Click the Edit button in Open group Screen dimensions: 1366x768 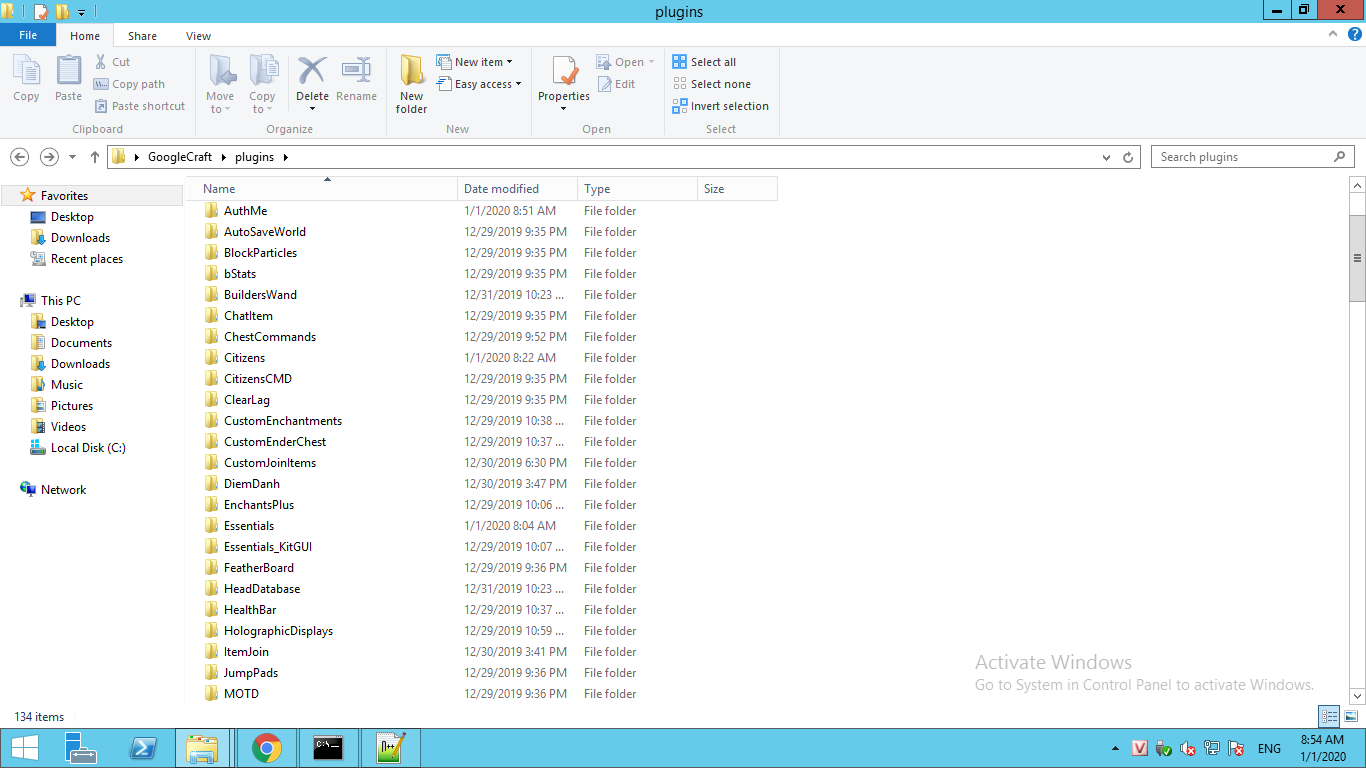tap(617, 84)
